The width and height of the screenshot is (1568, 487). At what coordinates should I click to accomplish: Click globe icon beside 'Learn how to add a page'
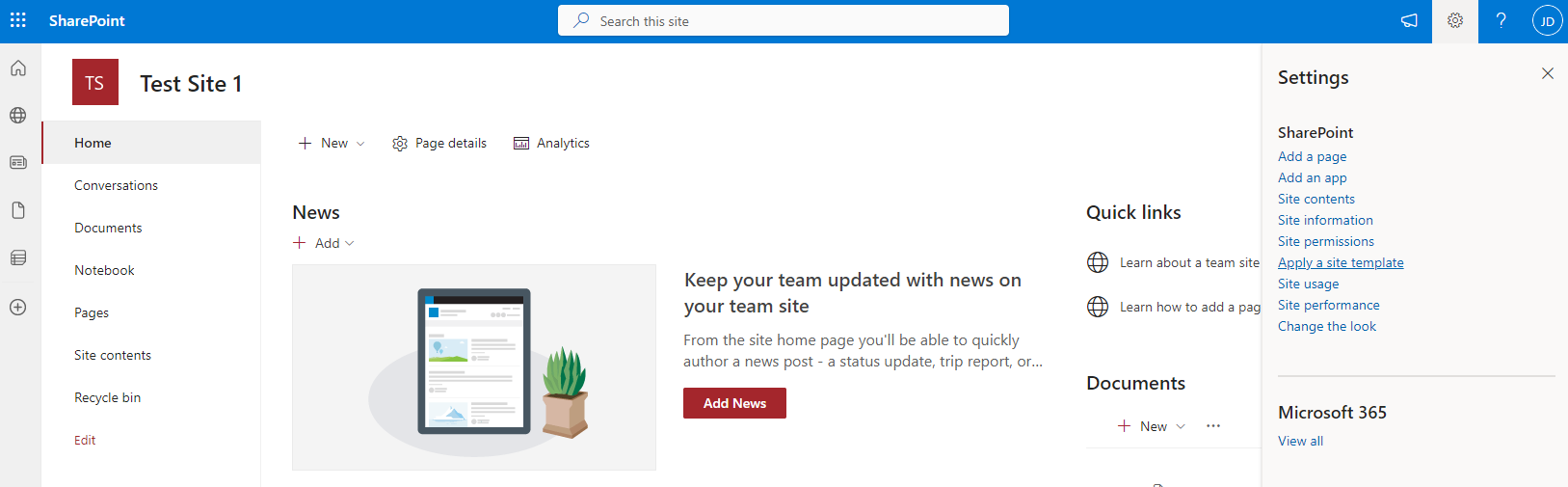[x=1098, y=307]
